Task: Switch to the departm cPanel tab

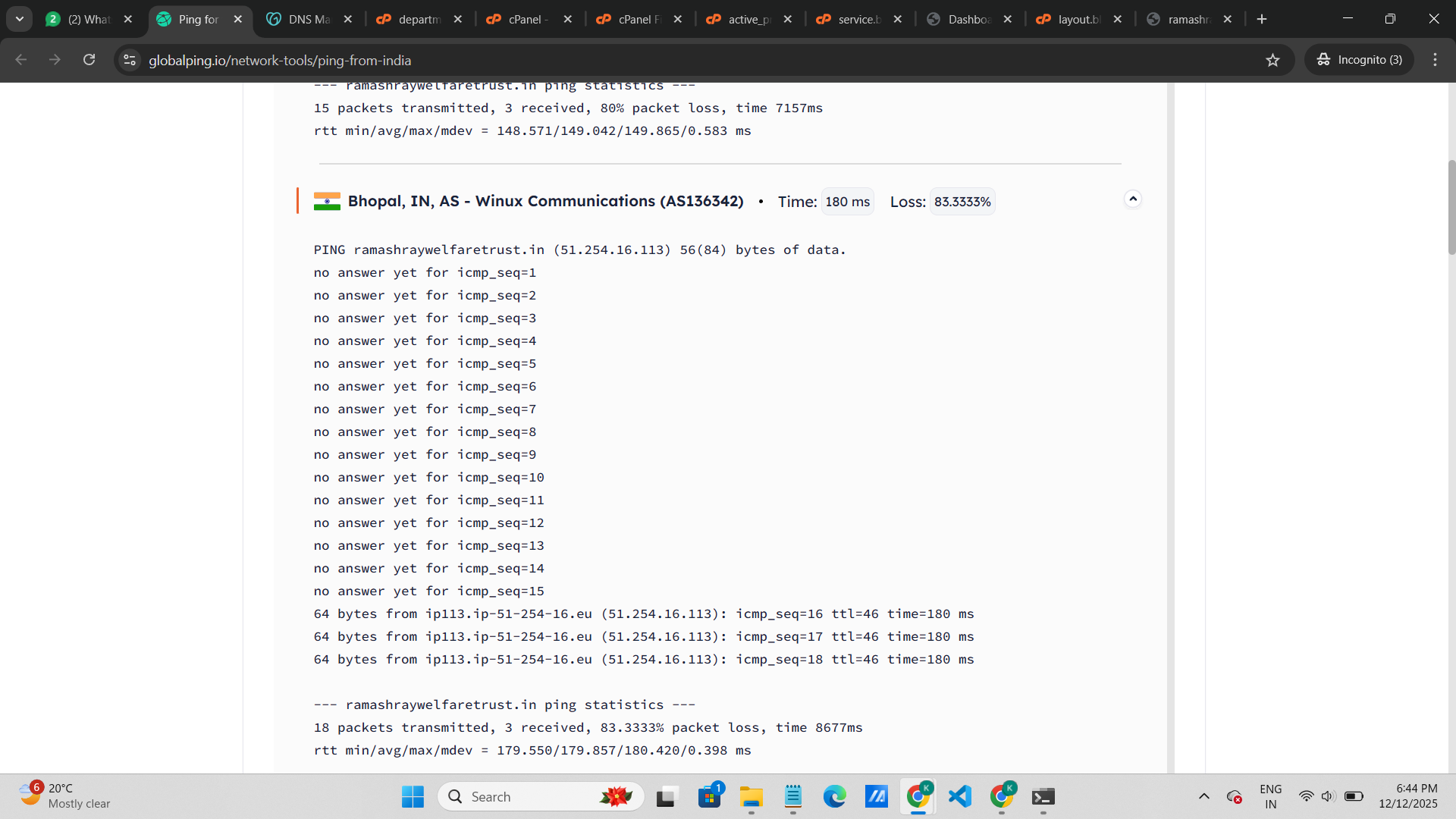Action: coord(419,19)
